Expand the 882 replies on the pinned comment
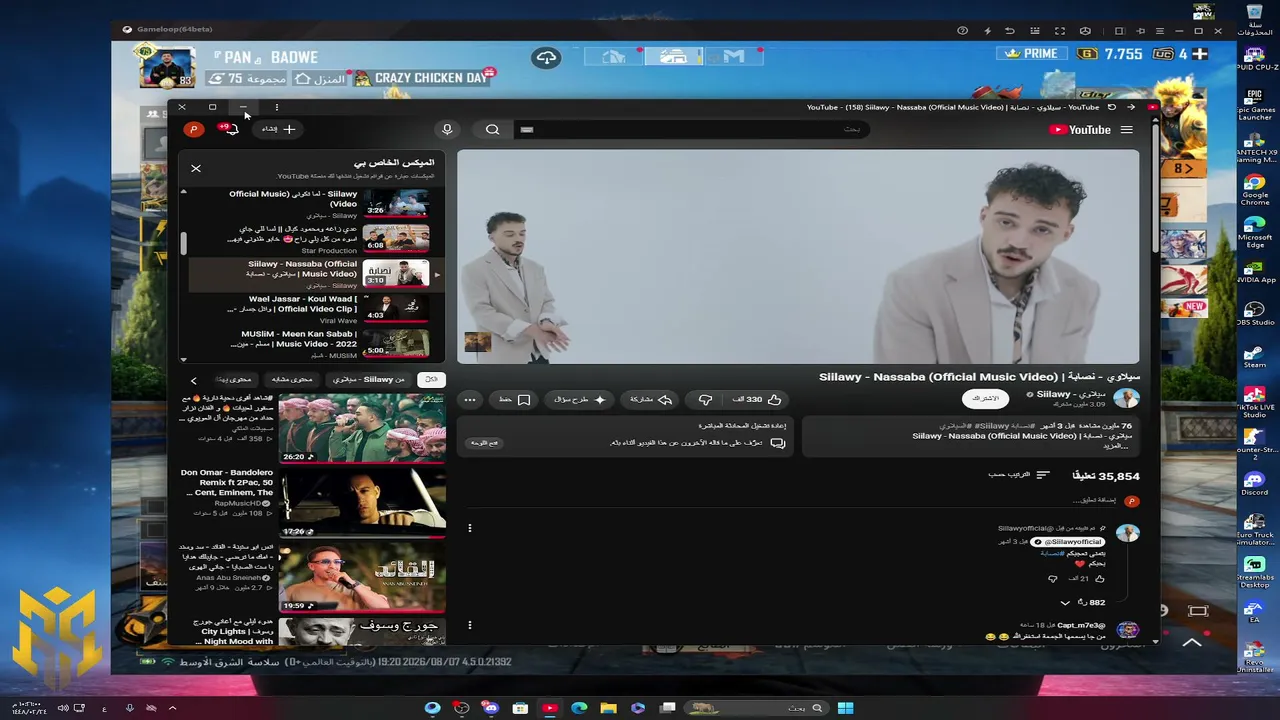Image resolution: width=1280 pixels, height=720 pixels. coord(1082,603)
